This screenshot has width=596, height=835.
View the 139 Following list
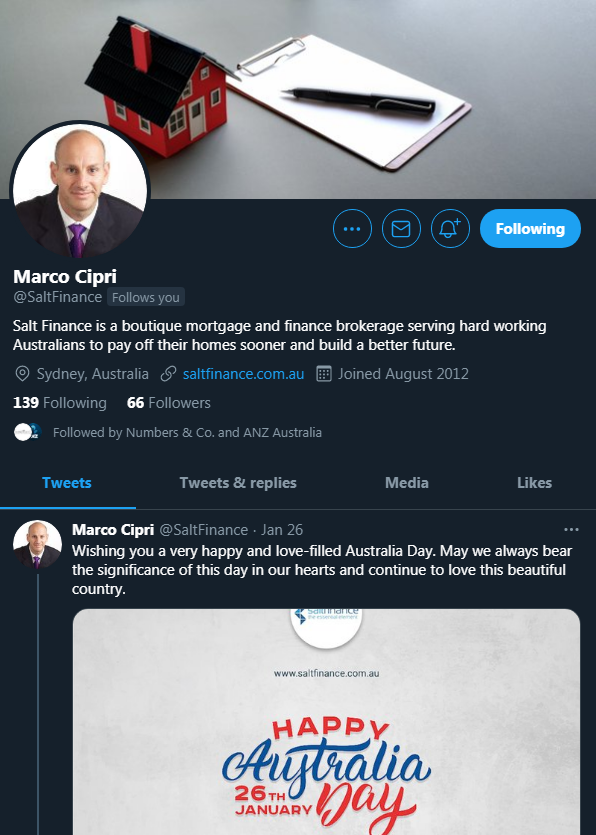click(60, 403)
